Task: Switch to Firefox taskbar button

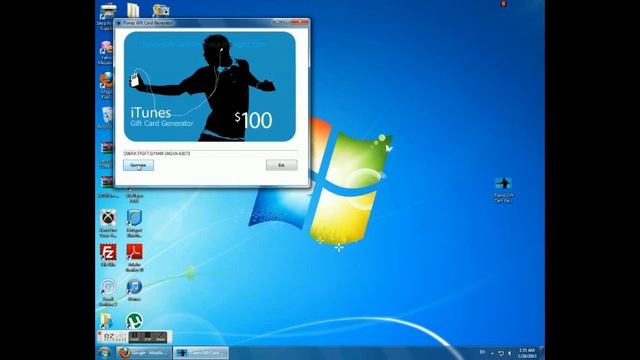Action: (144, 353)
